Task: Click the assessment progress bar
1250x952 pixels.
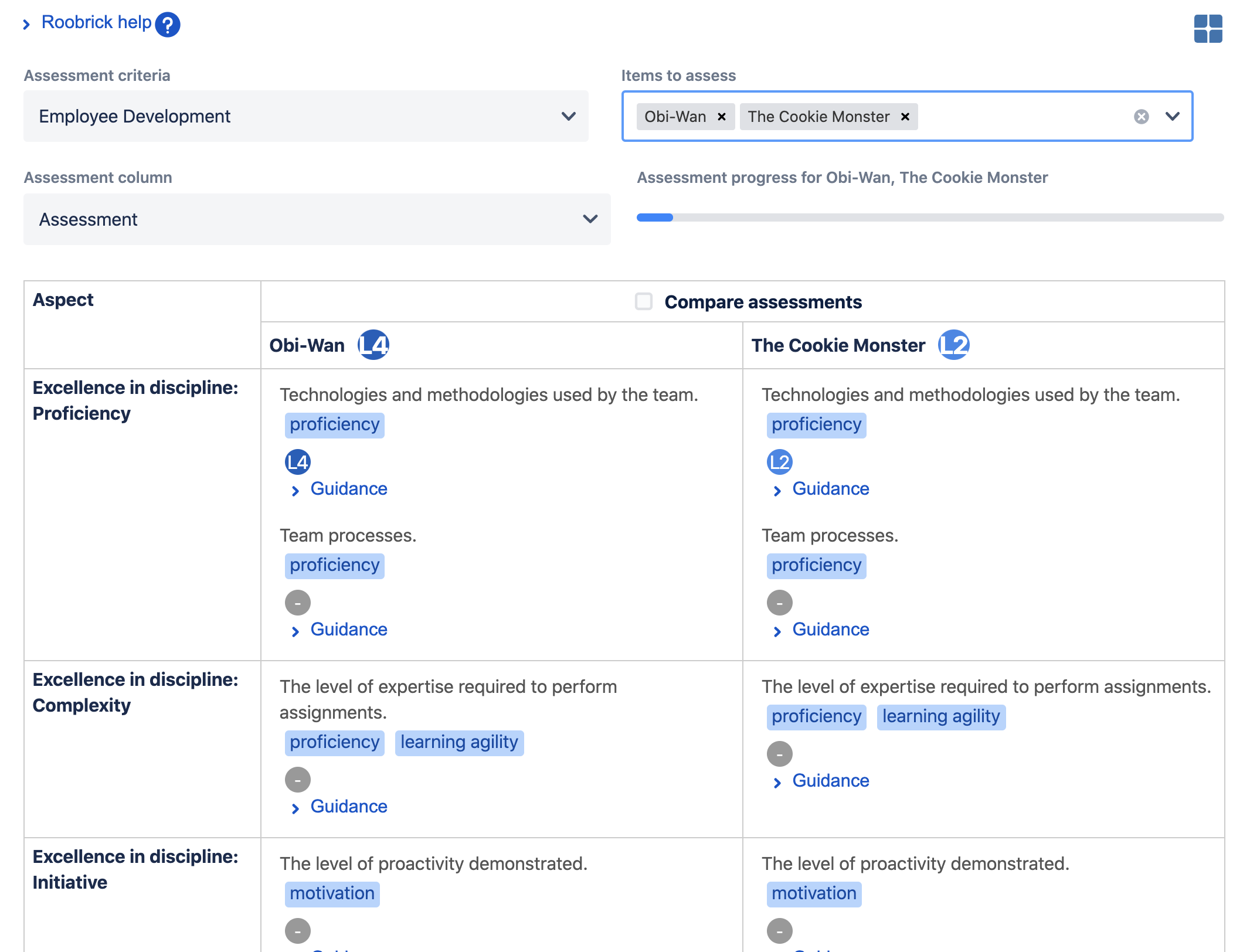Action: pyautogui.click(x=930, y=217)
